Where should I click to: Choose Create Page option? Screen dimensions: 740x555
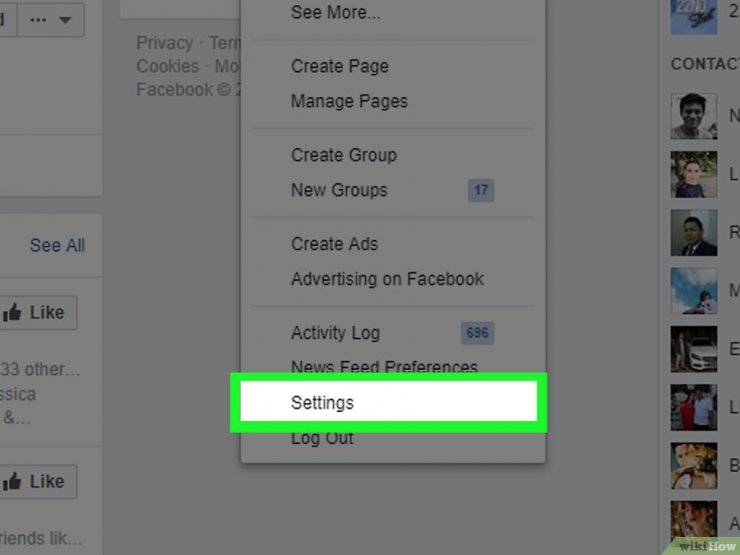point(340,66)
